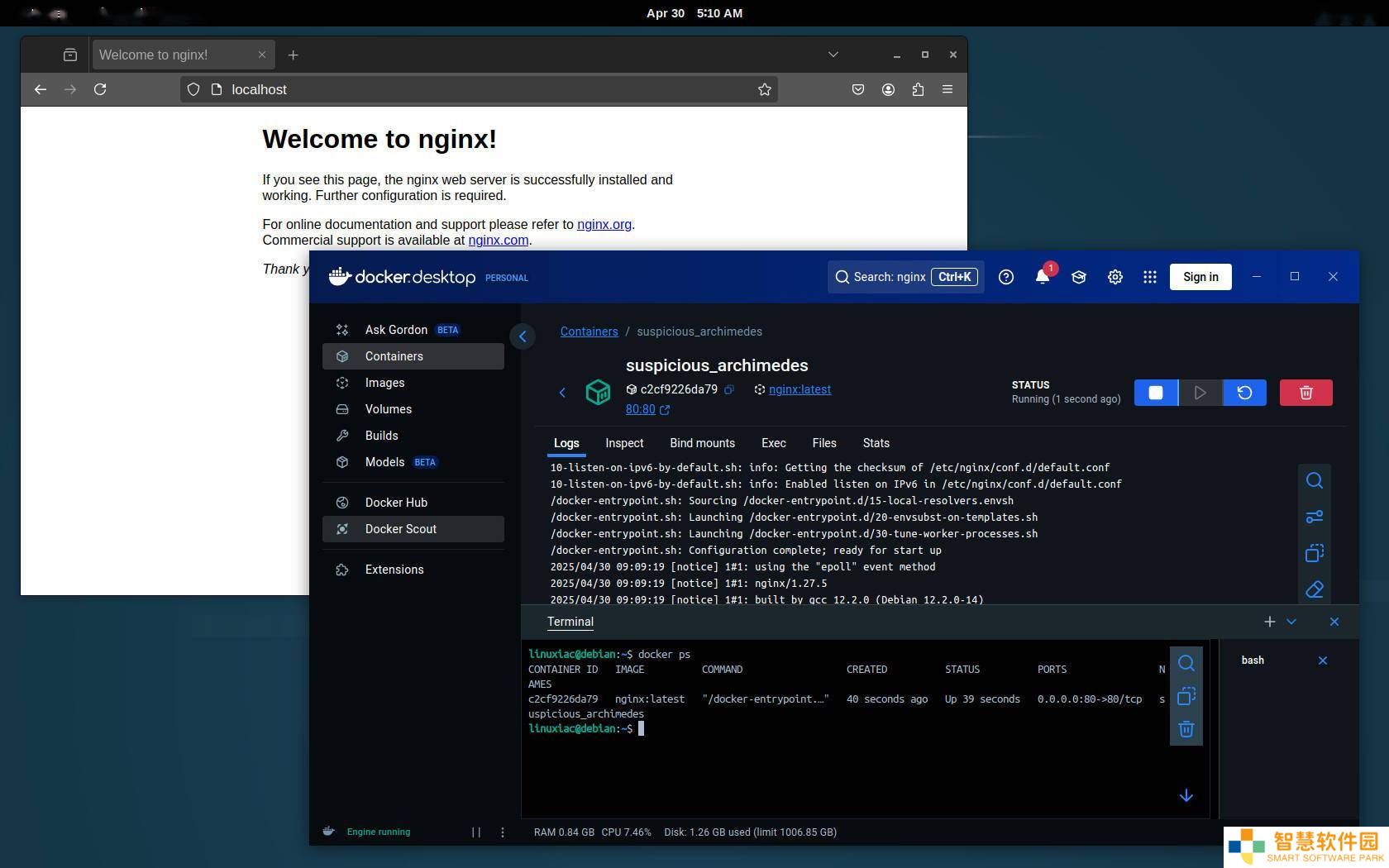1389x868 pixels.
Task: Click the nginx.com link in browser
Action: coord(499,240)
